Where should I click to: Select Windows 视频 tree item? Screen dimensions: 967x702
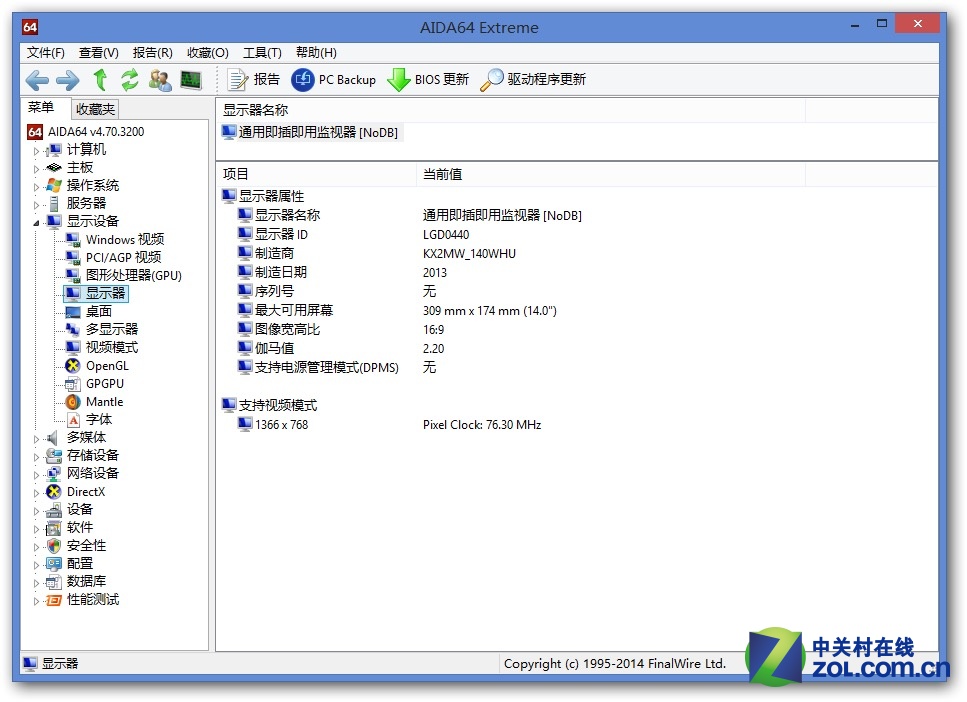pos(115,239)
